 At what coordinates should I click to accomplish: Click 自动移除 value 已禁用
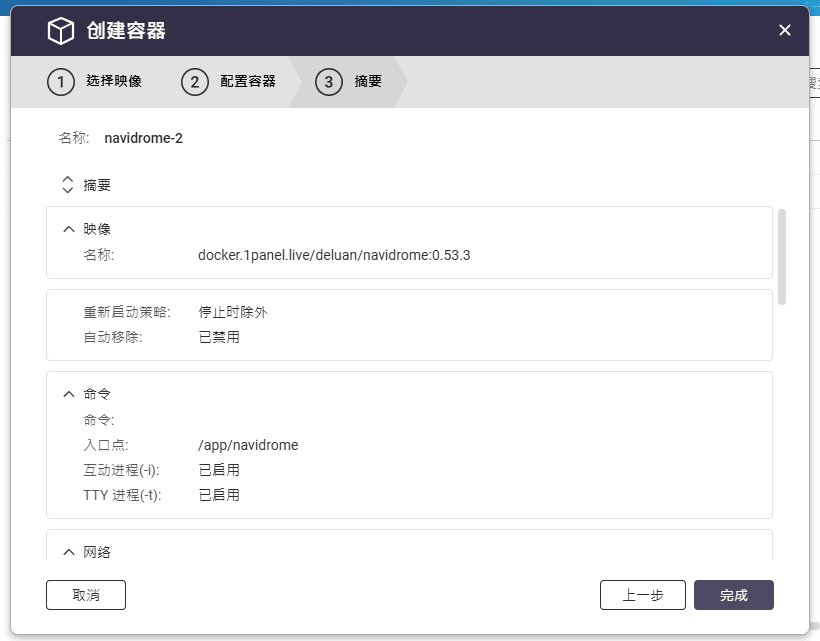click(219, 337)
